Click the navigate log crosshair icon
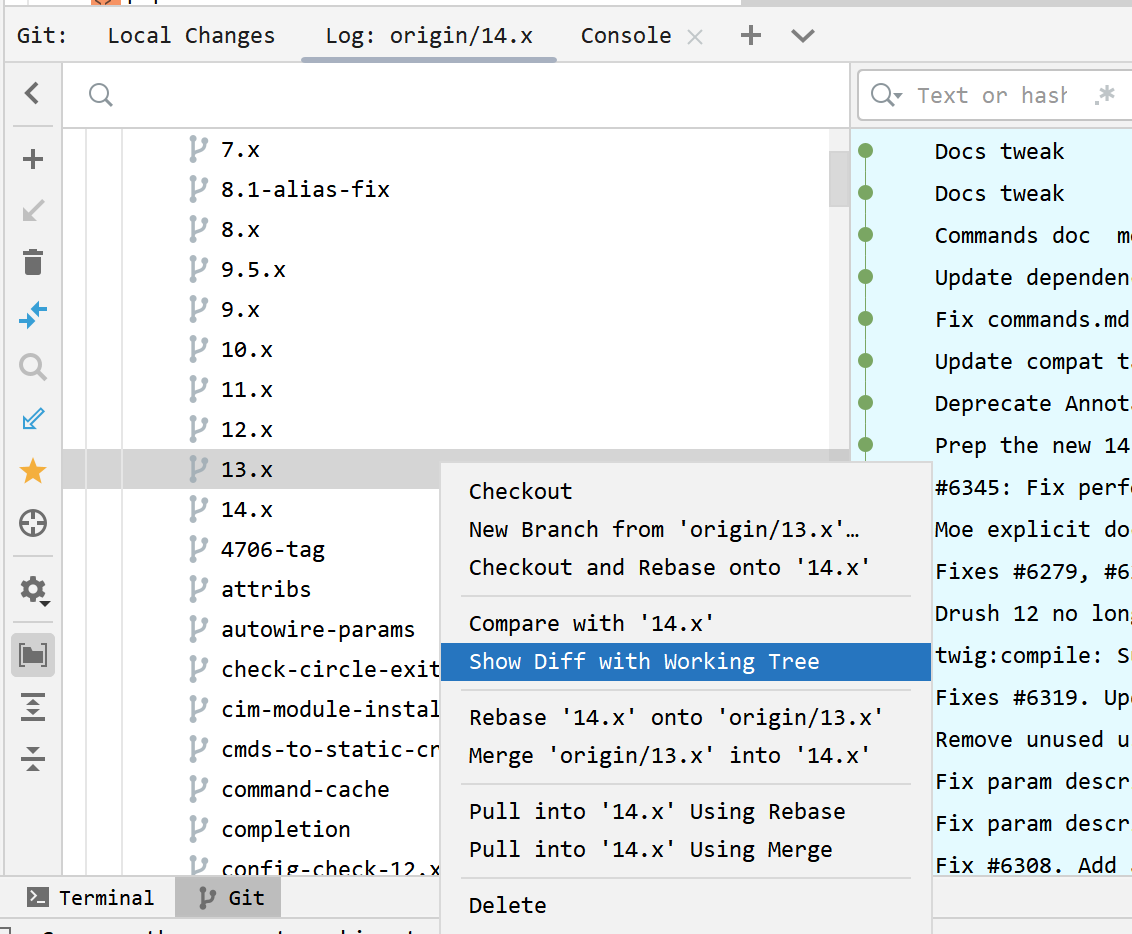The image size is (1132, 934). point(32,523)
